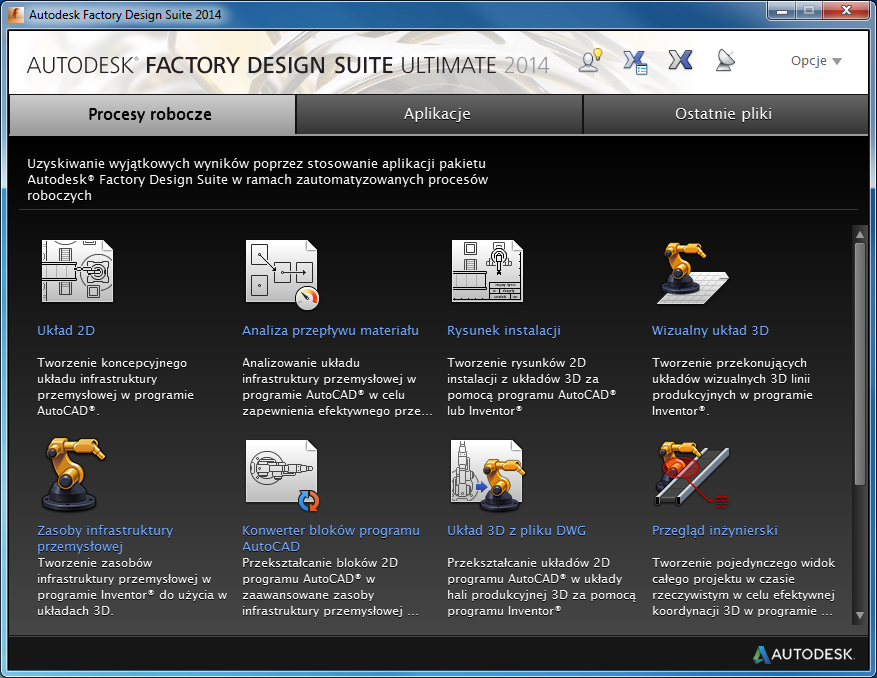The width and height of the screenshot is (877, 678).
Task: Open Autodesk Exchange icon with list badge
Action: click(x=635, y=62)
